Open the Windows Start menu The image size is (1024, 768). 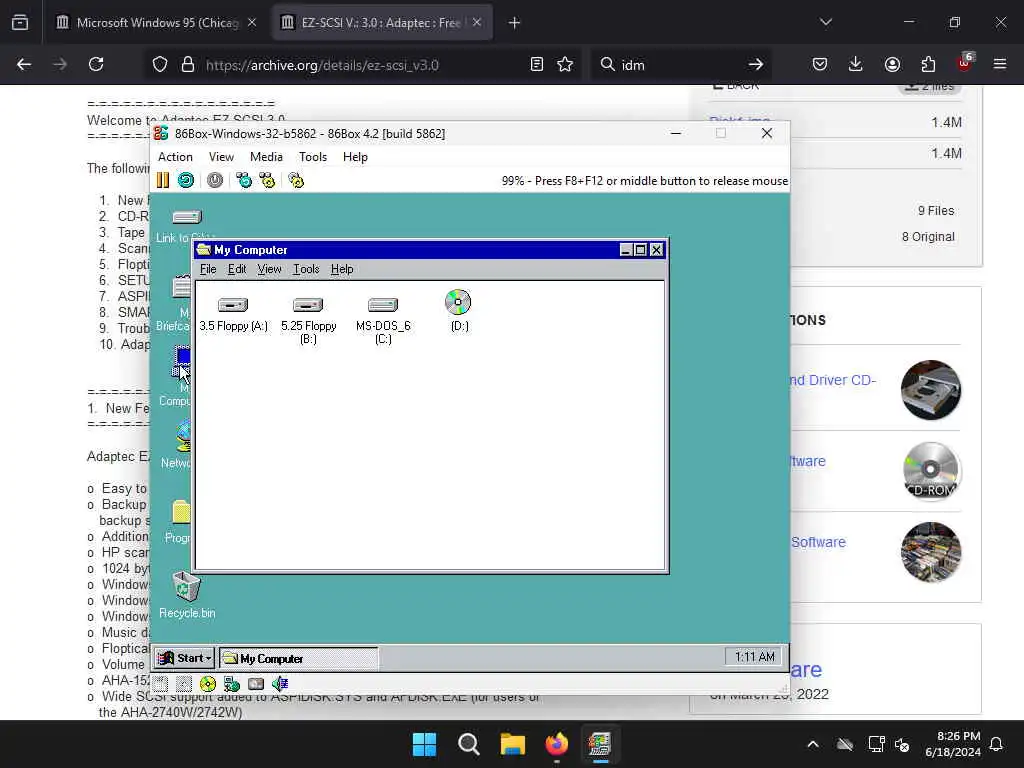(x=424, y=744)
